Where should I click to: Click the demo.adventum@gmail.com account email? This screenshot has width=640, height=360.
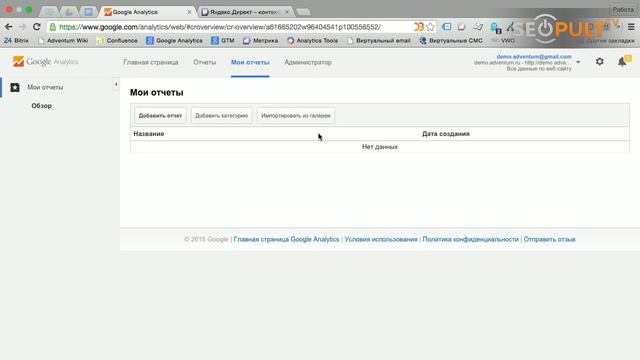tap(534, 57)
